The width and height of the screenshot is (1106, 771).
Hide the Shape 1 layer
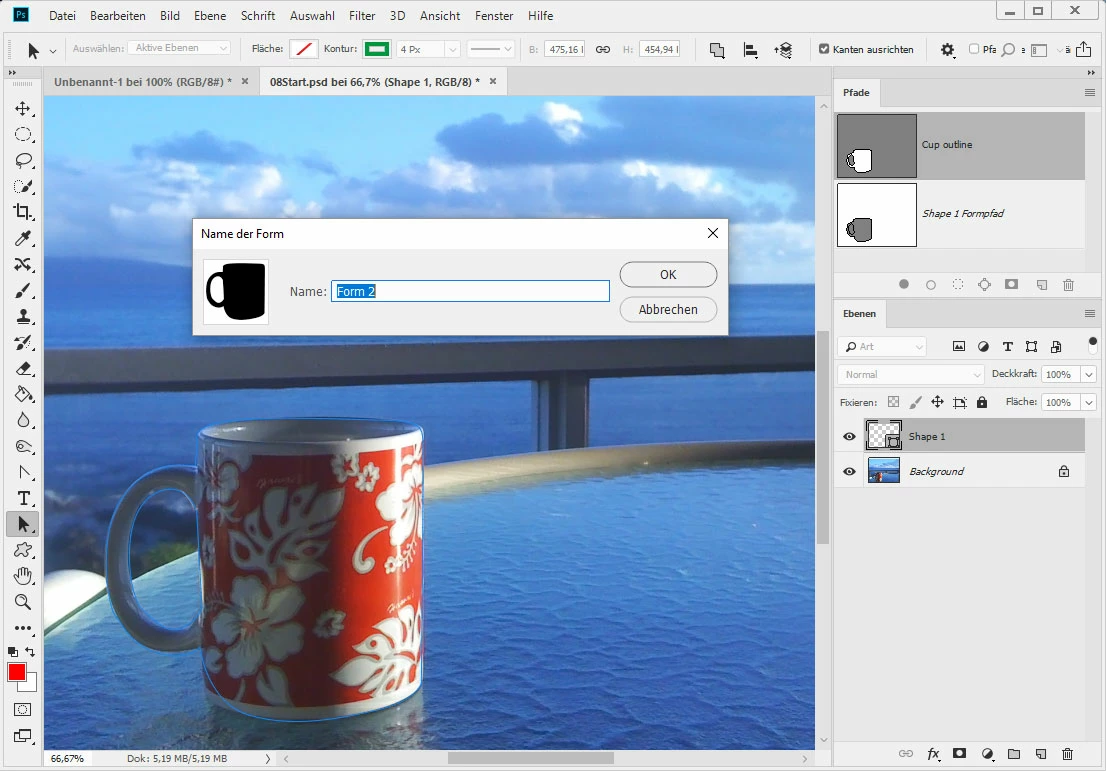(x=849, y=437)
